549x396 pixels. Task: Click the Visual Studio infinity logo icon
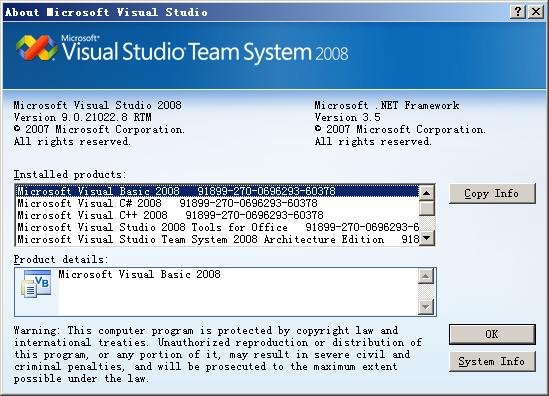tap(36, 48)
